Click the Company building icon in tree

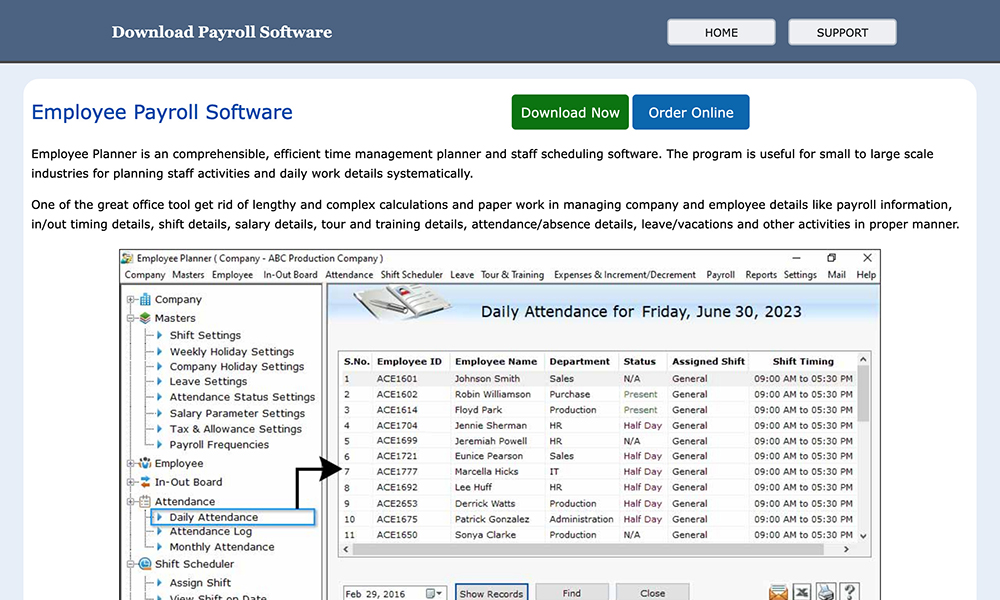(145, 299)
